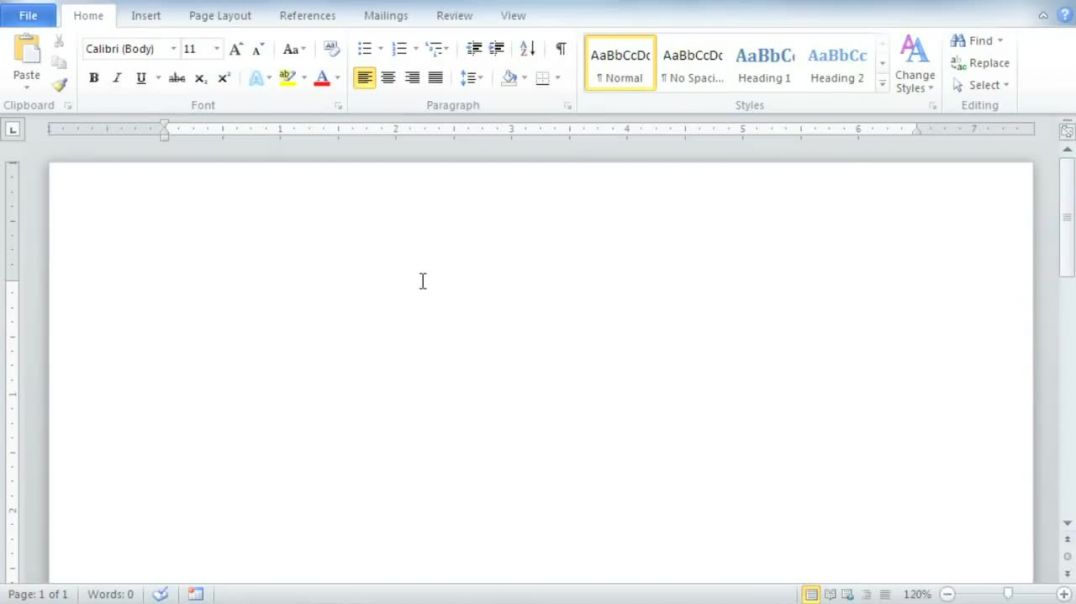Decrease paragraph indent
1076x604 pixels.
pyautogui.click(x=473, y=49)
